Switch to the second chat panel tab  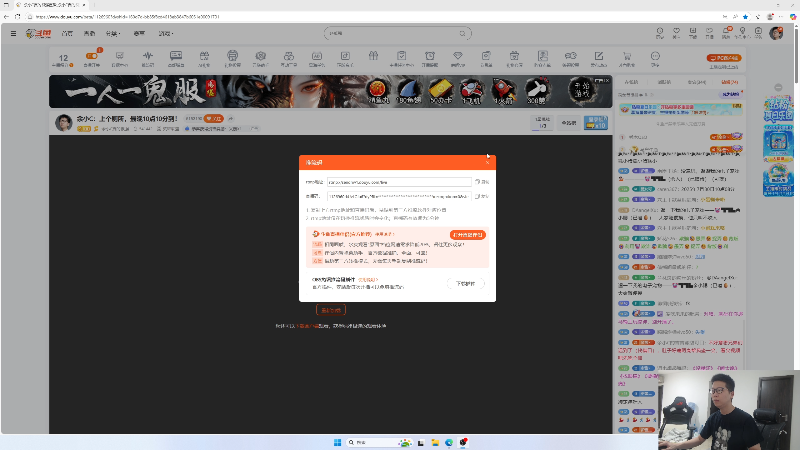[664, 82]
